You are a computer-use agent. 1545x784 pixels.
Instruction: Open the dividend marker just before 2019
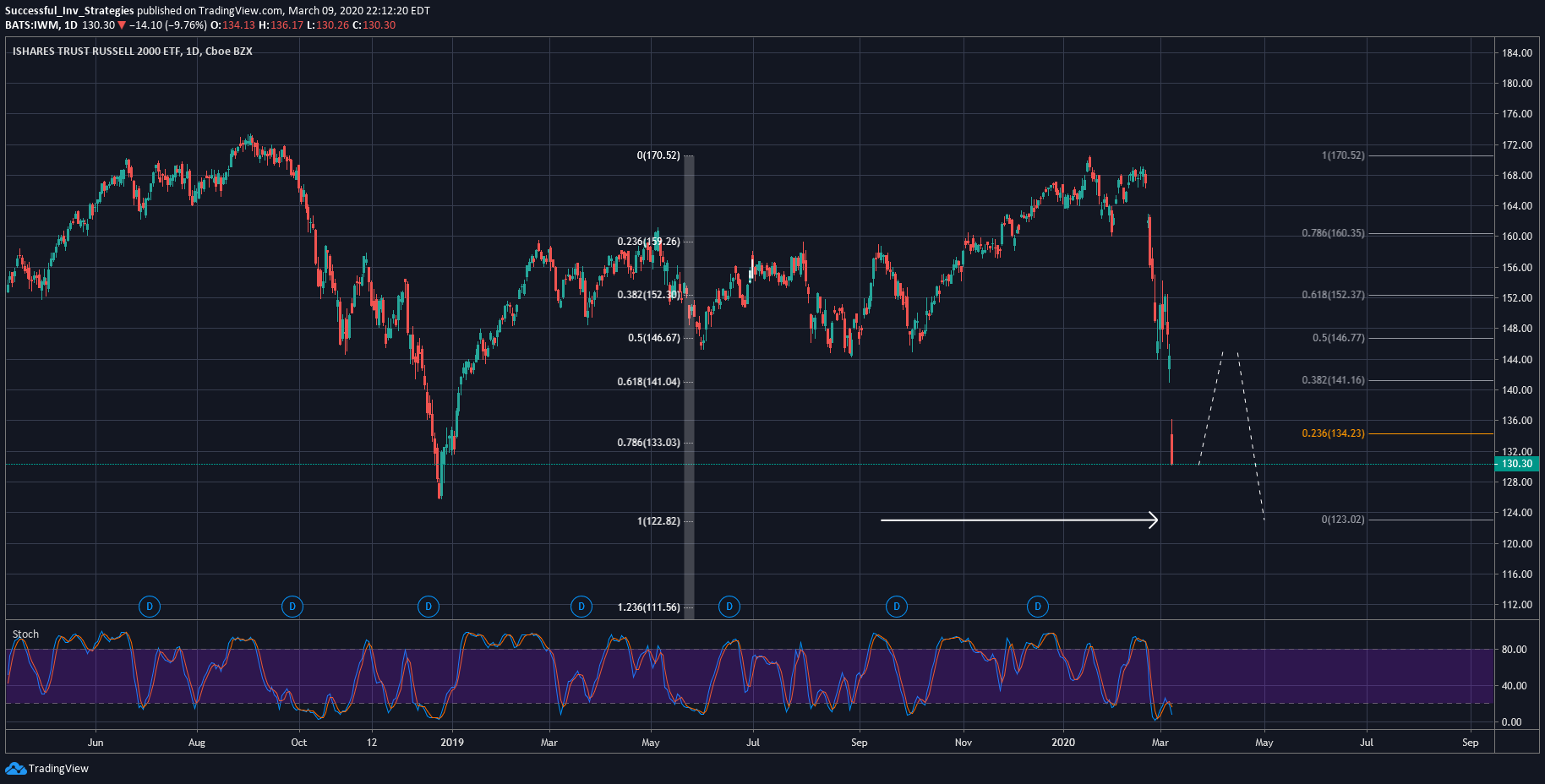pos(429,607)
